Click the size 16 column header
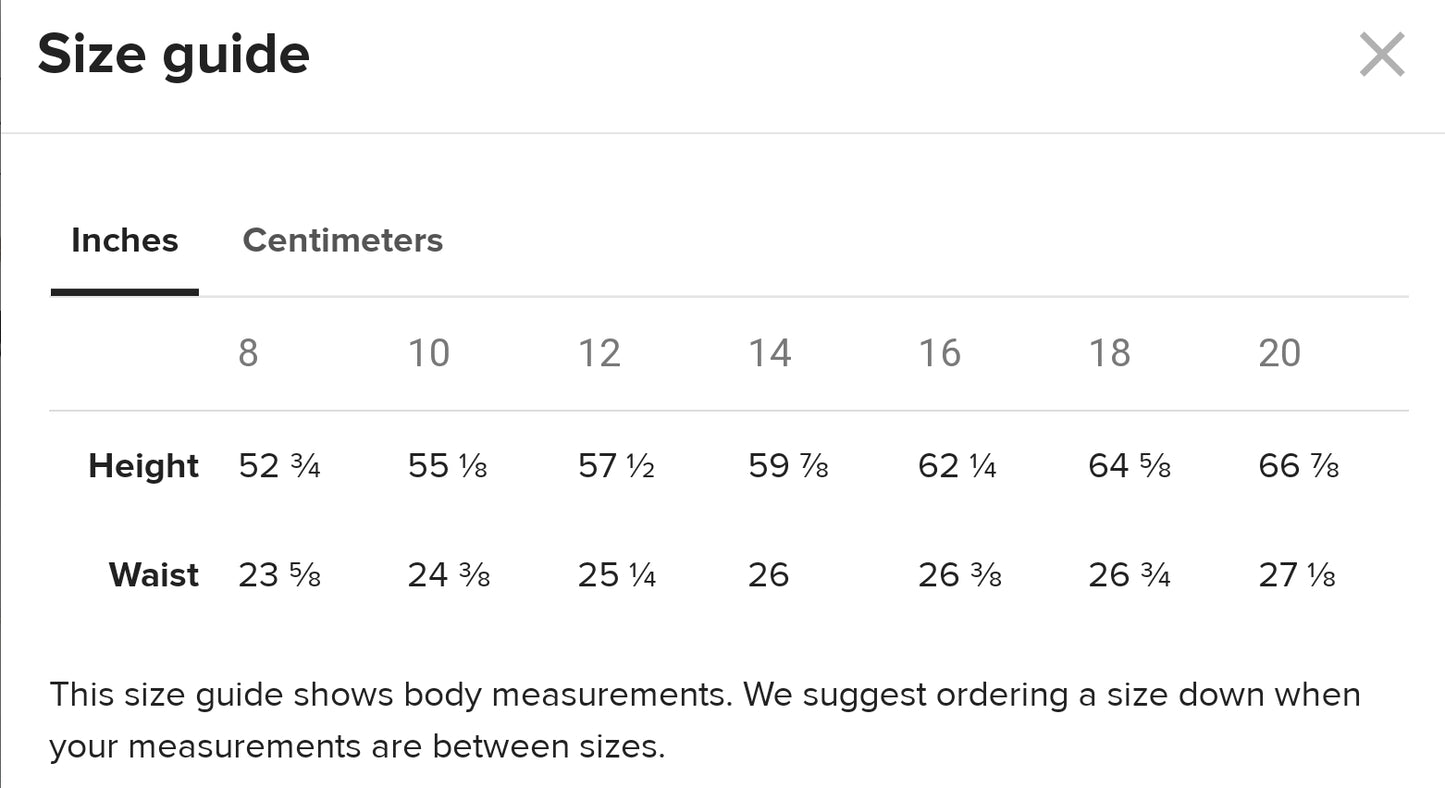1445x788 pixels. [x=939, y=353]
